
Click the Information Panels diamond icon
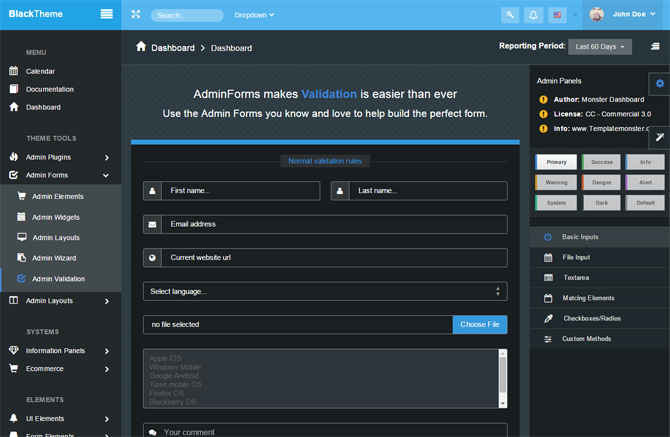coord(14,350)
